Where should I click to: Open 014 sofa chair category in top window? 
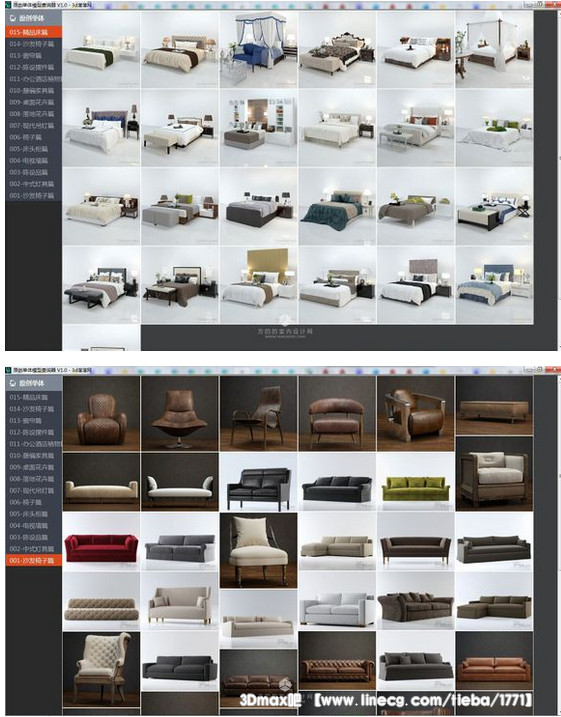33,44
